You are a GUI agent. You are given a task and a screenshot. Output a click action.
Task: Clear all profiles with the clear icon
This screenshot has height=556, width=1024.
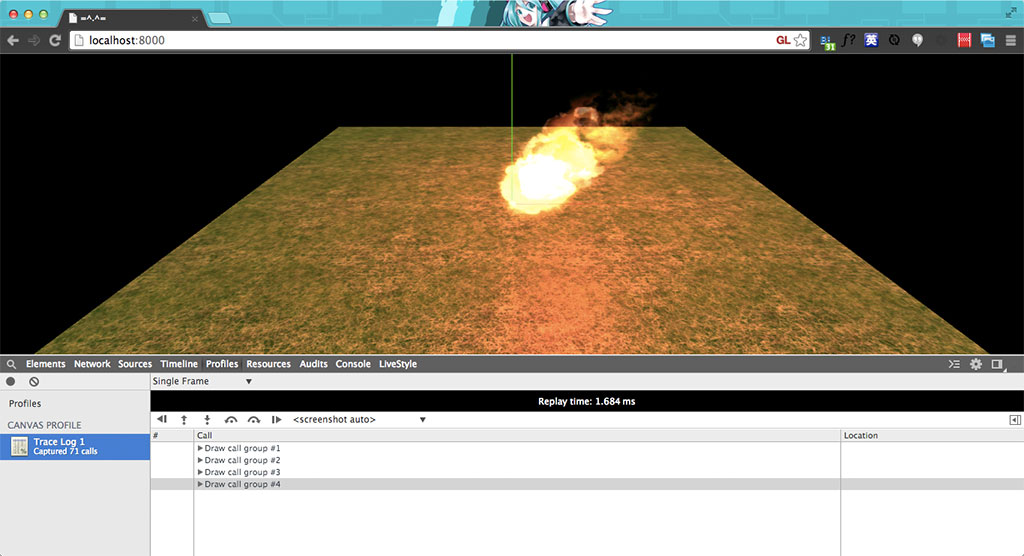[x=34, y=382]
